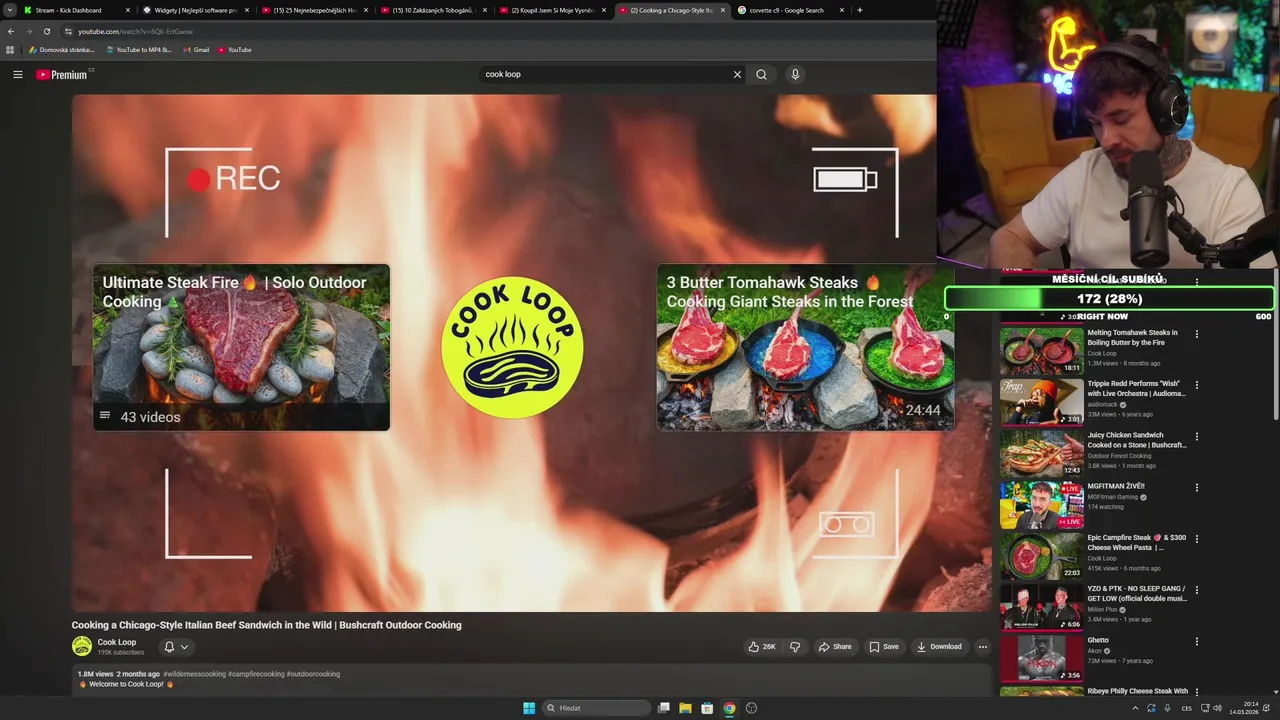Open more actions (three dots) under video
1280x720 pixels.
coord(982,647)
